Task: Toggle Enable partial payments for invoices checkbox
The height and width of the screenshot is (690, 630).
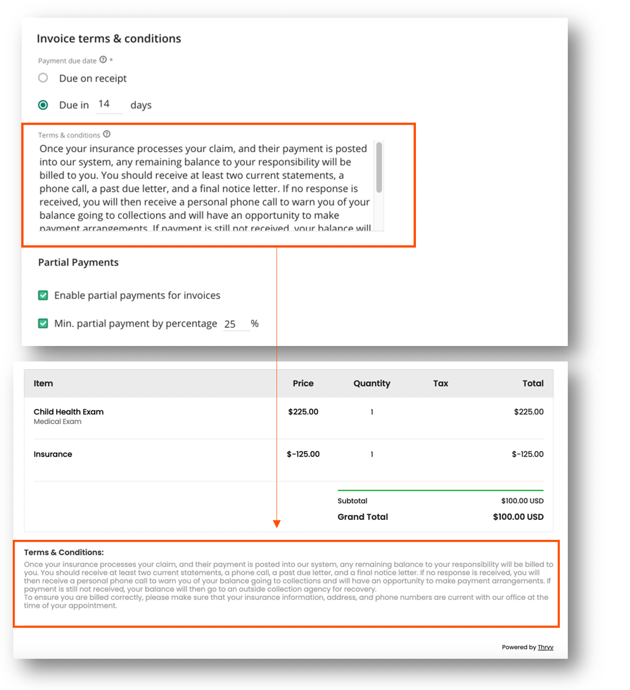Action: coord(43,295)
